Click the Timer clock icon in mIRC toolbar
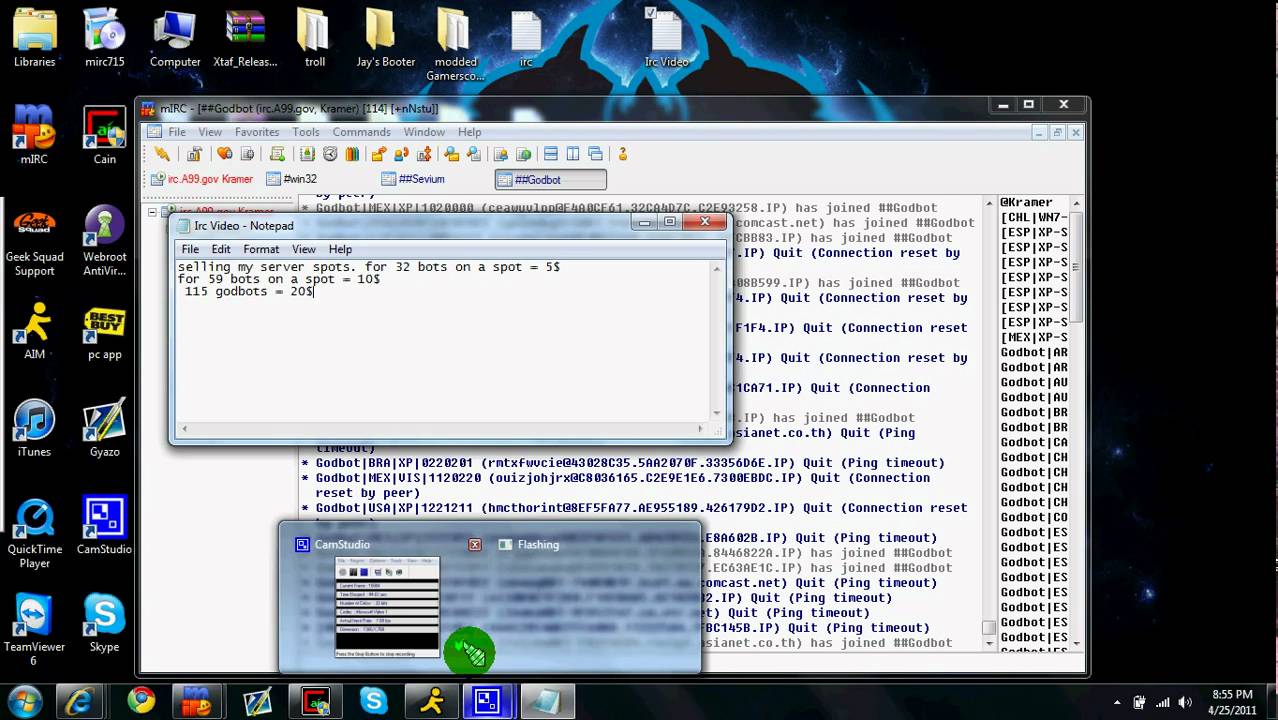 pyautogui.click(x=330, y=154)
